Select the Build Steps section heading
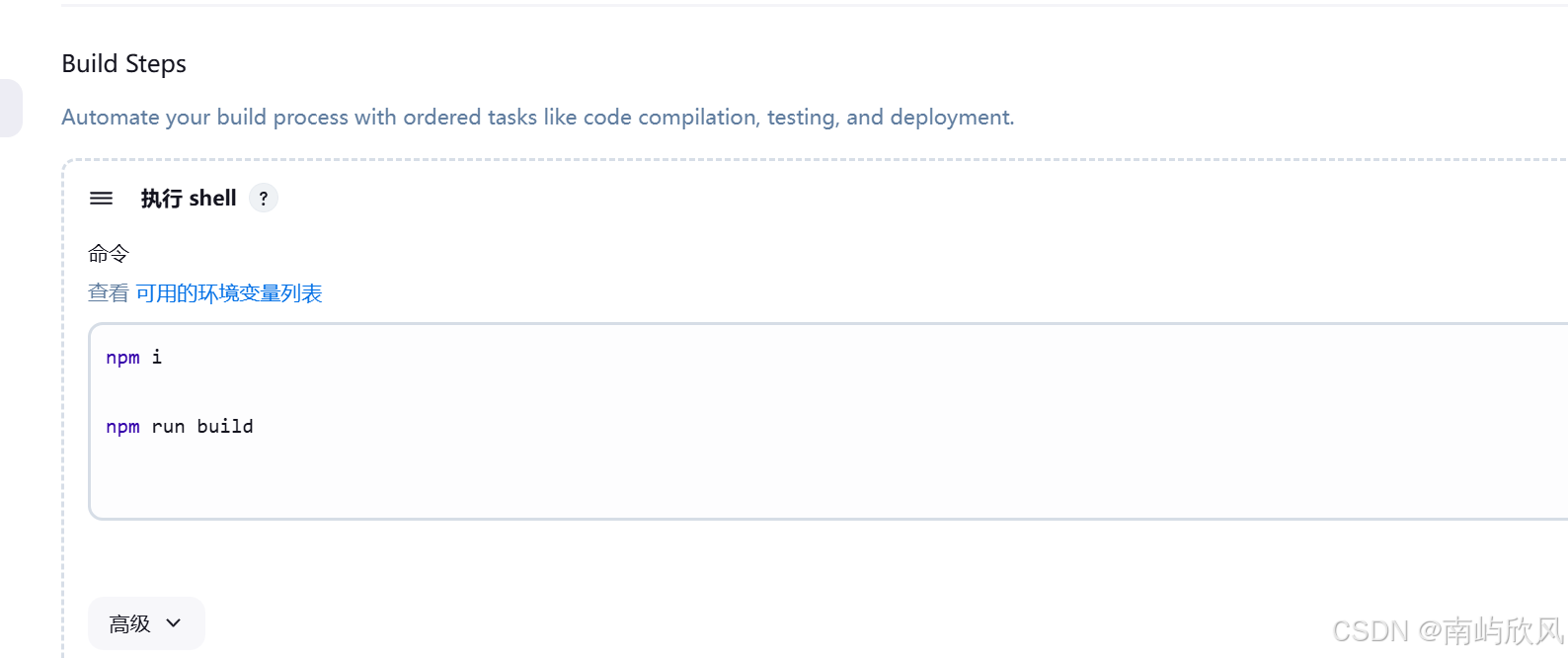Viewport: 1568px width, 658px height. [123, 64]
